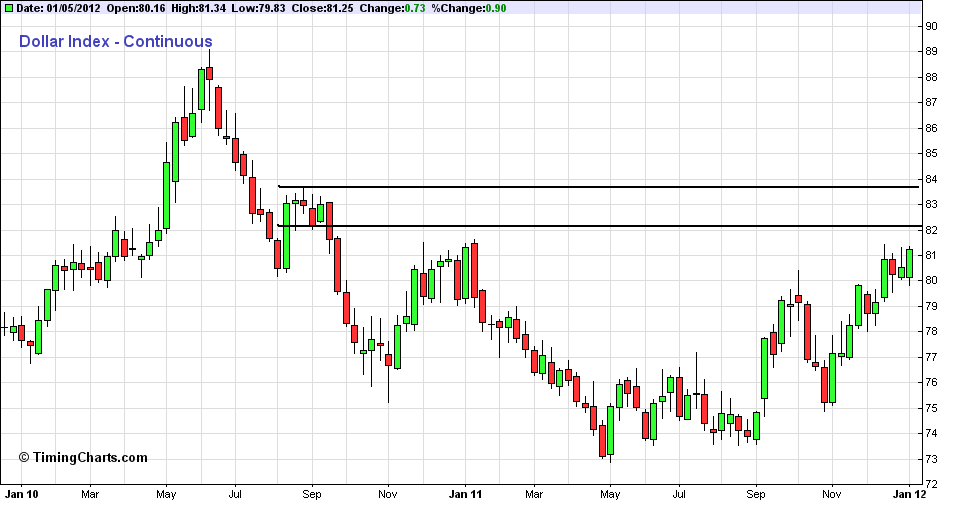Click the green candle legend square
968x520 pixels.
8,8
